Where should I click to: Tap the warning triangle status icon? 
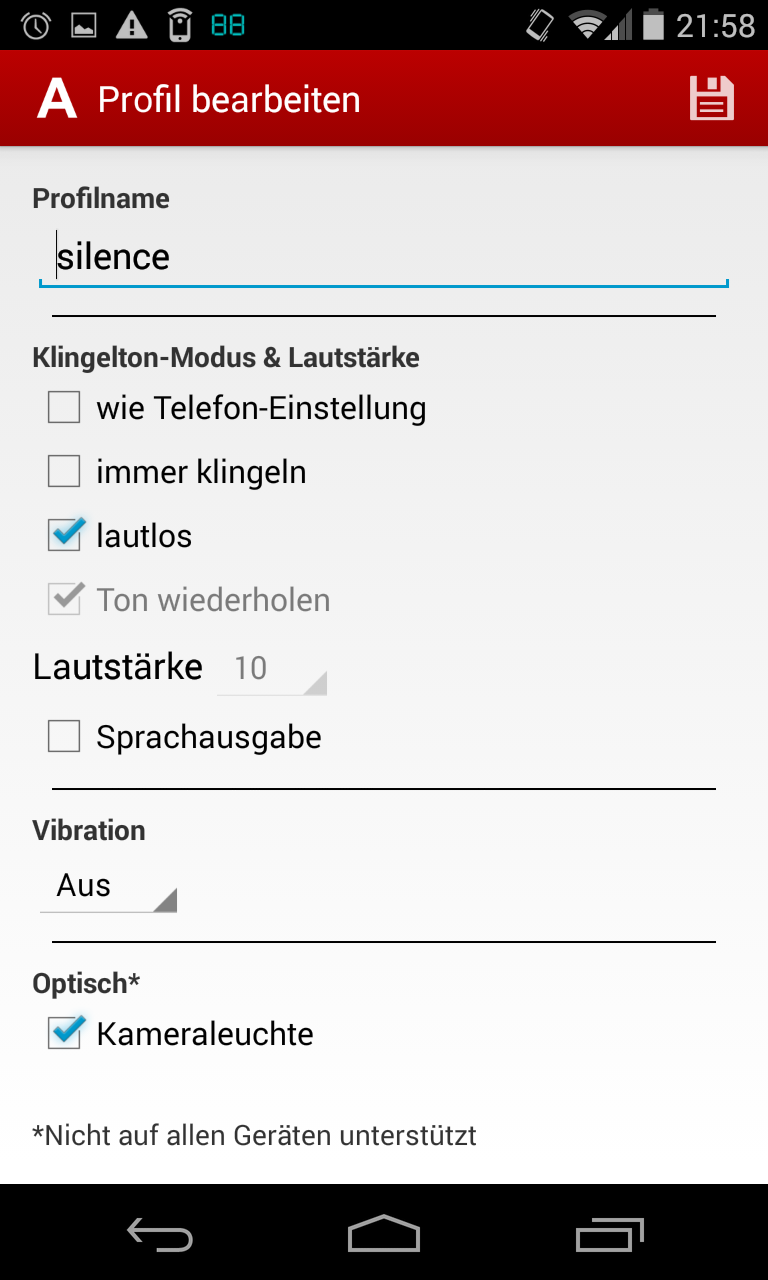131,25
